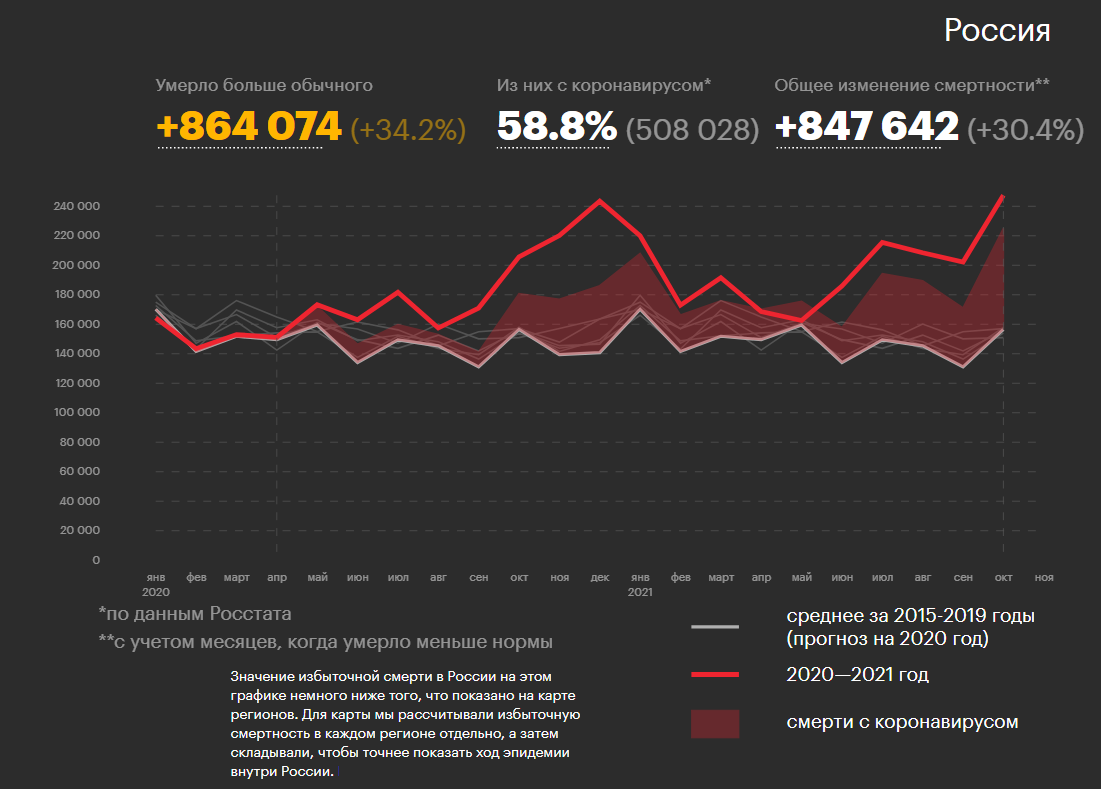Click the dark red coronavirus deaths legend rectangle
The image size is (1101, 789).
tap(714, 723)
